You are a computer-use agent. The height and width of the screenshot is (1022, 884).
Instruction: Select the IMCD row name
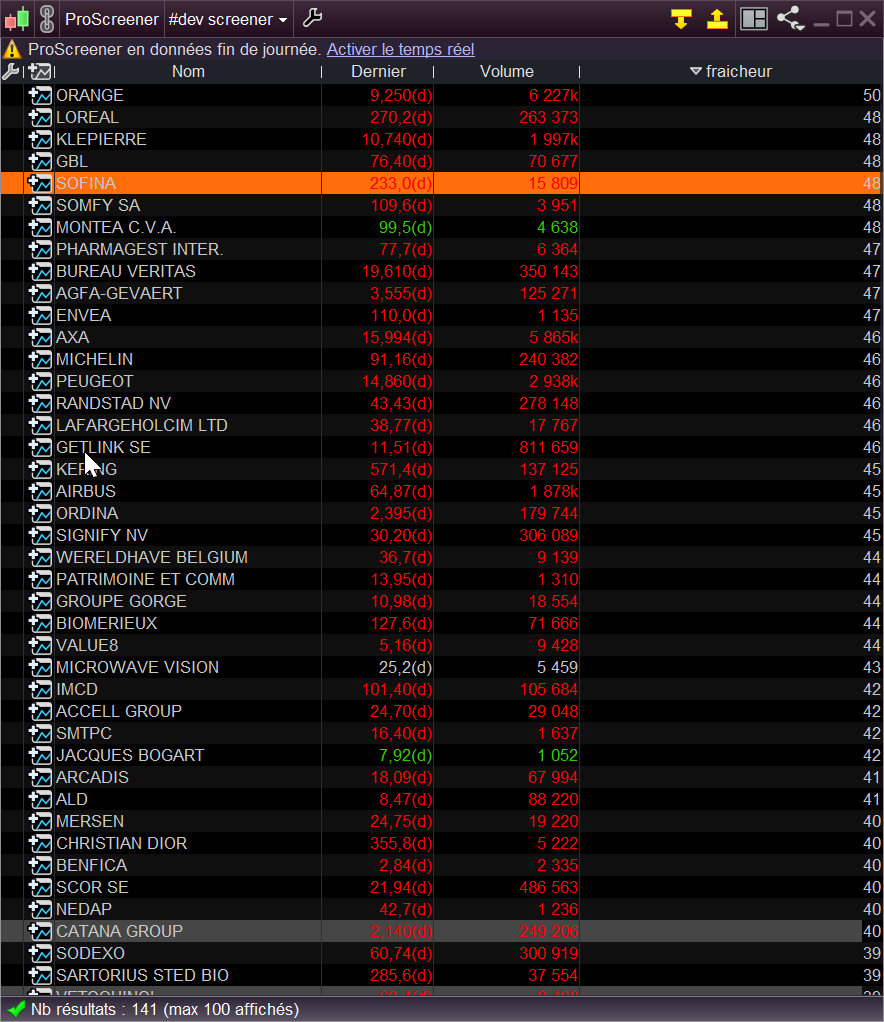coord(77,690)
